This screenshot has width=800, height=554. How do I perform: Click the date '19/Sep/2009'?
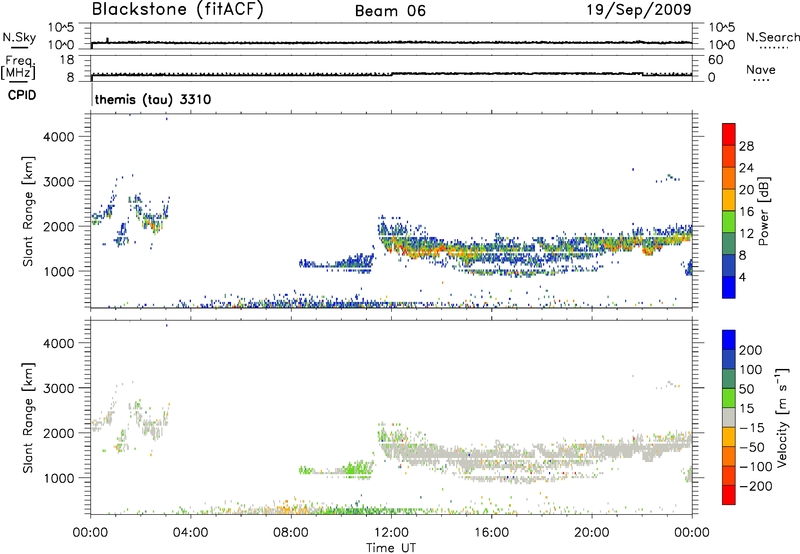[639, 9]
